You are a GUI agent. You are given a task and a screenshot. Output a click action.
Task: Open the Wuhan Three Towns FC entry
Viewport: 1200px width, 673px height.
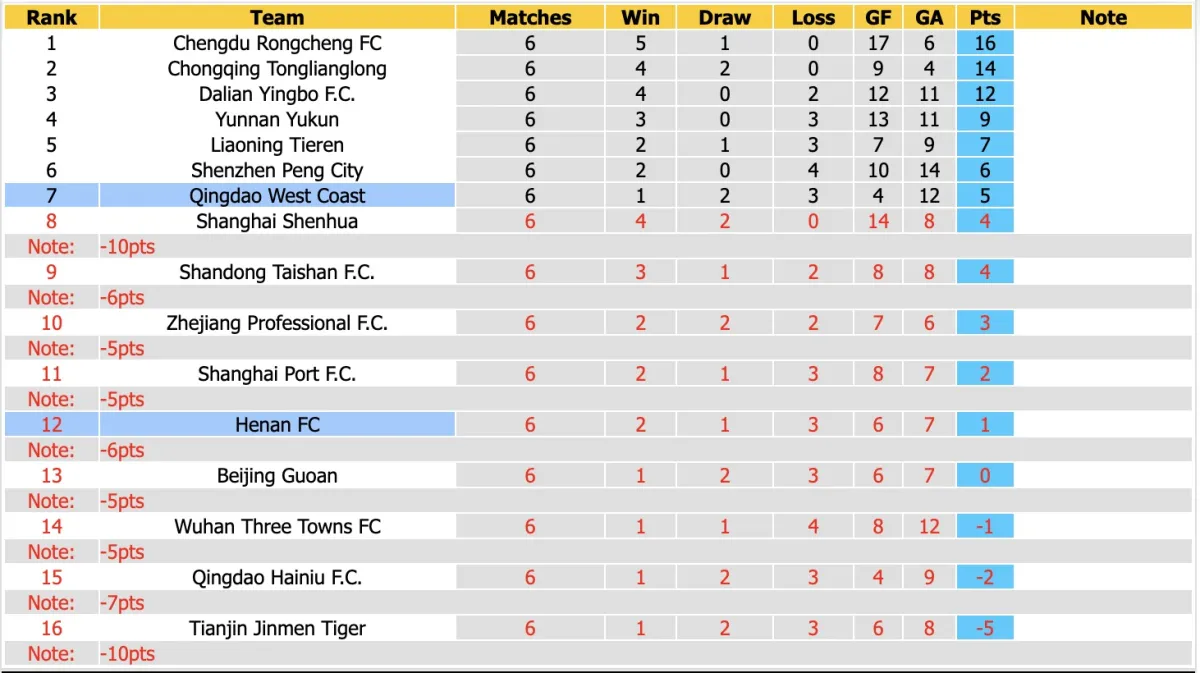coord(277,527)
